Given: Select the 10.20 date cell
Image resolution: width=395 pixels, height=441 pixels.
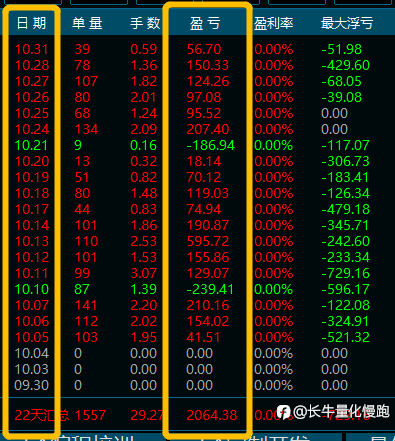Looking at the screenshot, I should [x=32, y=161].
